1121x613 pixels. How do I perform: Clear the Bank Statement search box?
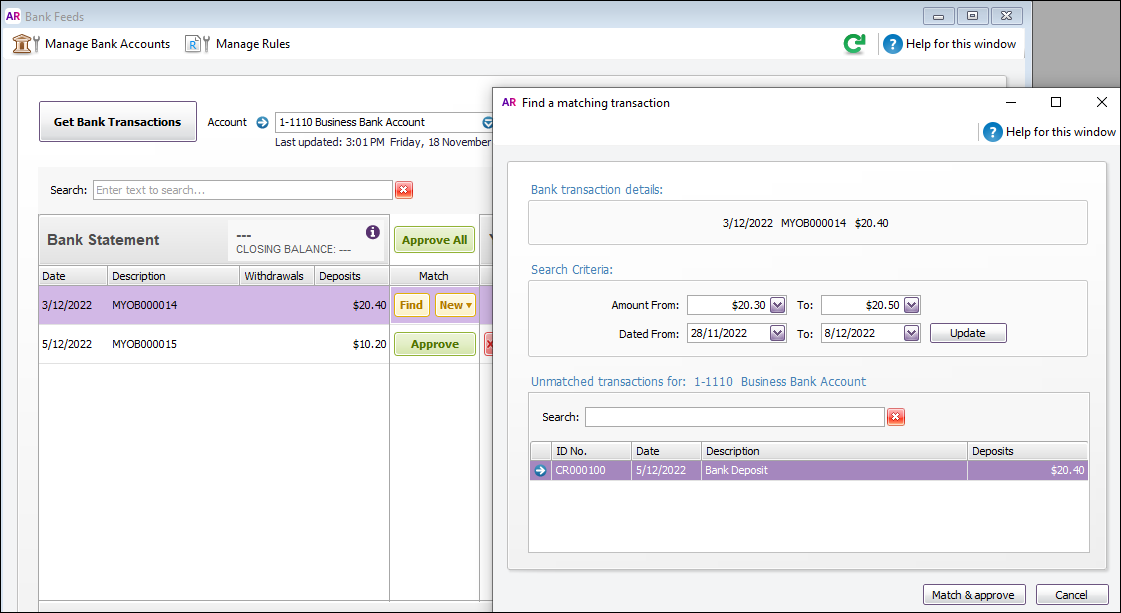pos(404,190)
